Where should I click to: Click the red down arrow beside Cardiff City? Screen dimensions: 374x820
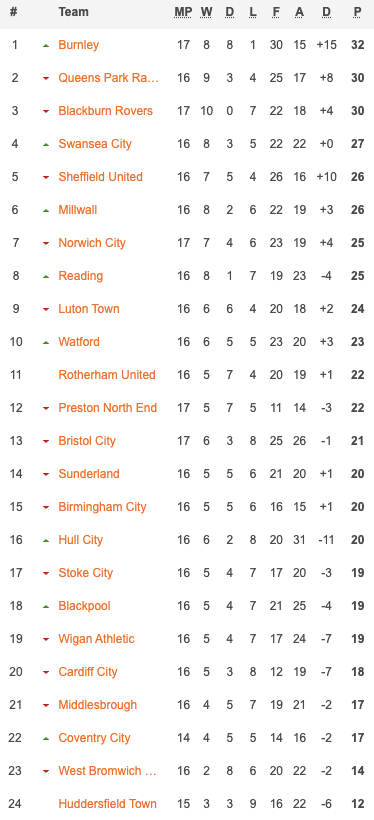tap(46, 672)
